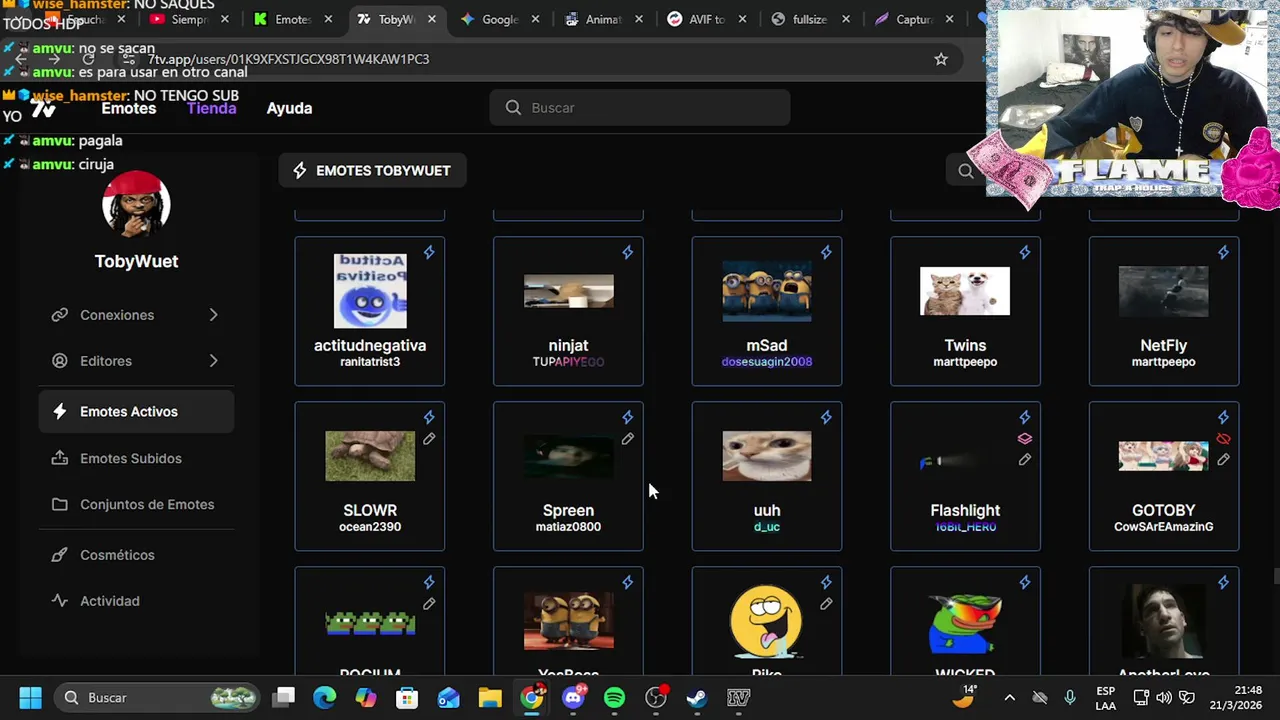Viewport: 1280px width, 720px height.
Task: Close the AVIF to browser tab
Action: [742, 19]
